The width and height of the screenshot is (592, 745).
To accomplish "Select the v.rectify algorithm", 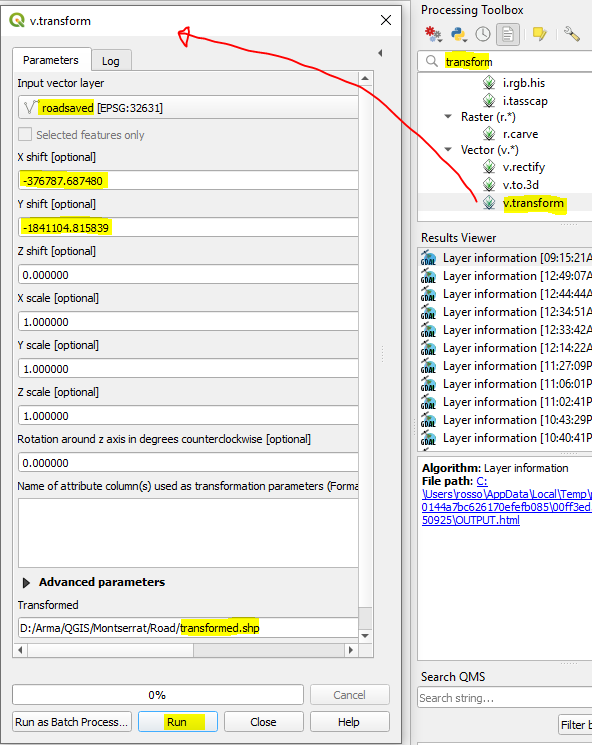I will pos(524,167).
